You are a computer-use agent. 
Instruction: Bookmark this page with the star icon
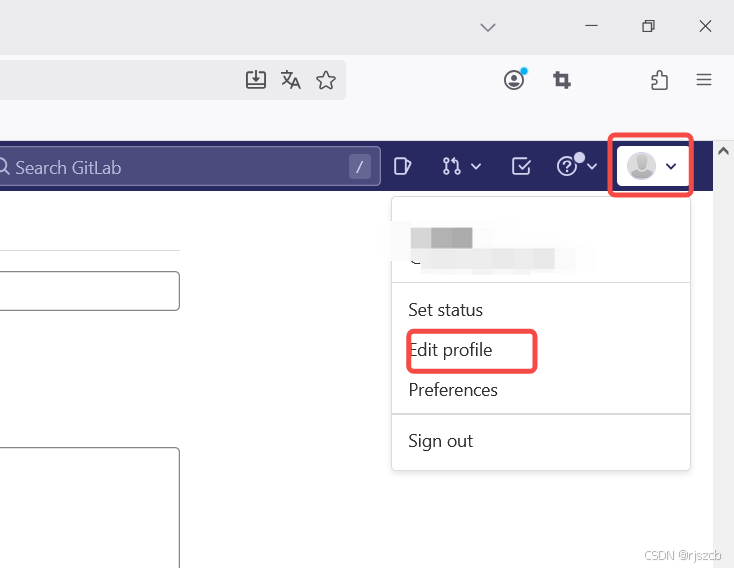[326, 80]
